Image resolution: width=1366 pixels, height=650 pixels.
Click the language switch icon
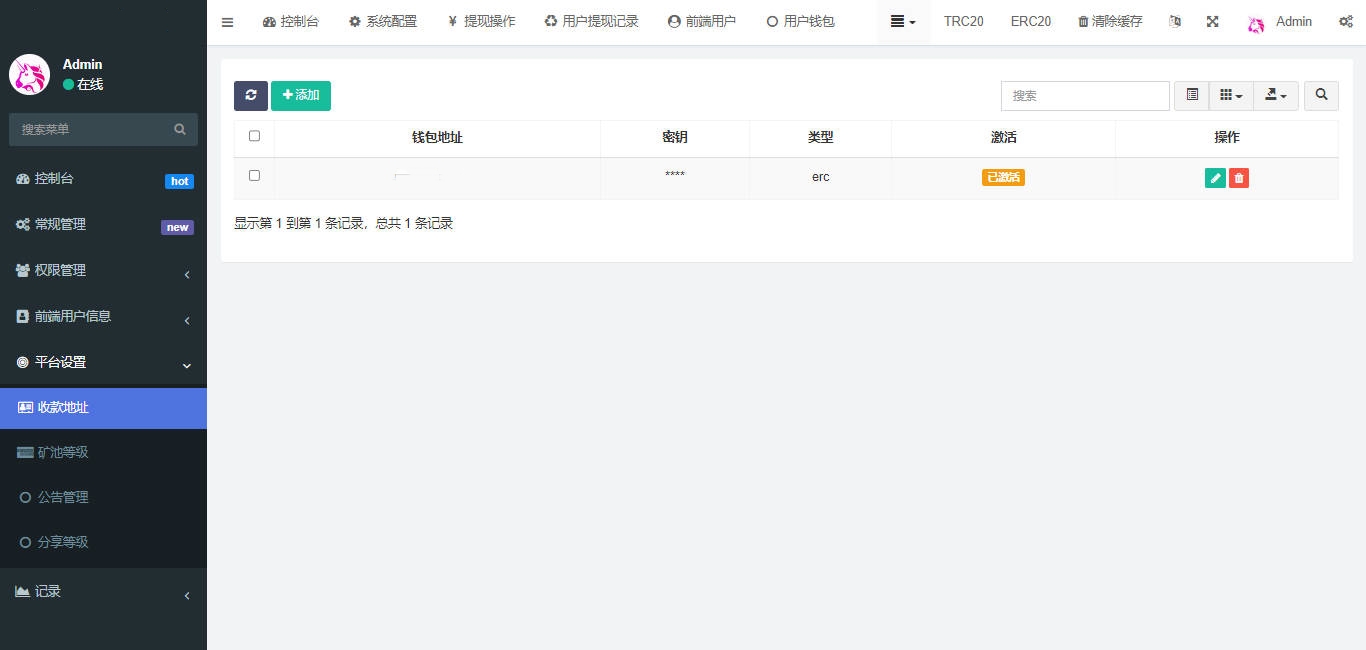point(1175,22)
